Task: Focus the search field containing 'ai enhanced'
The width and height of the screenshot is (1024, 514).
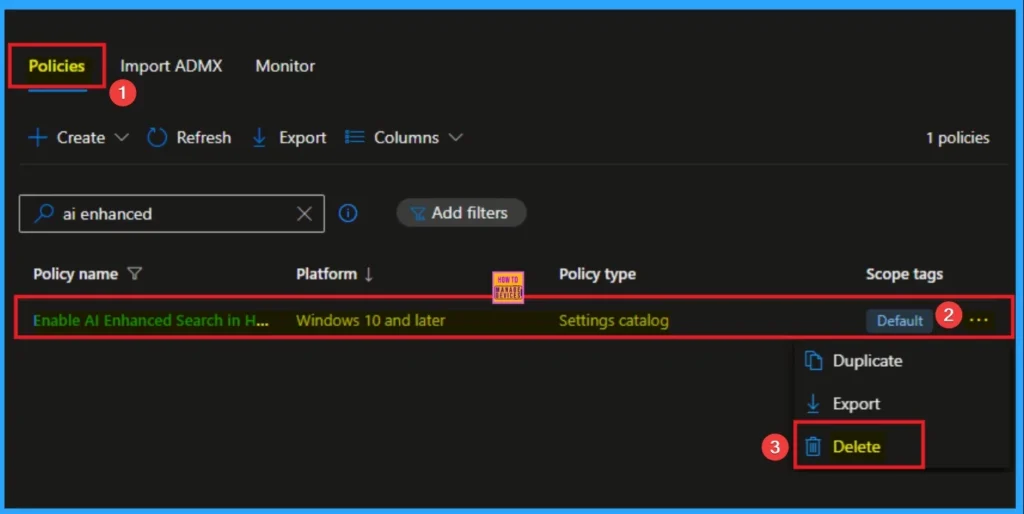Action: tap(172, 214)
